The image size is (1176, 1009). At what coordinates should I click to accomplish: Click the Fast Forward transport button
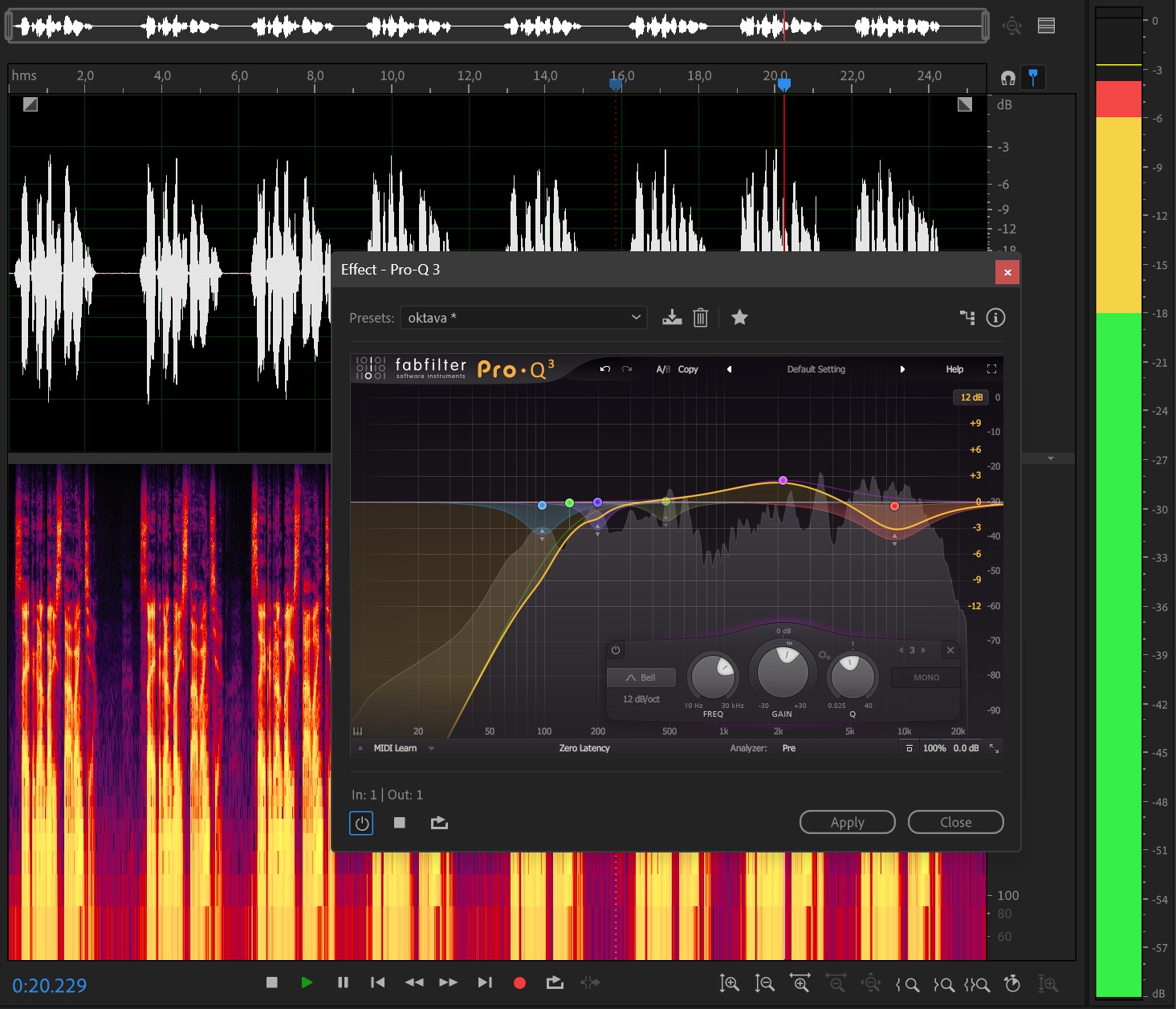449,983
